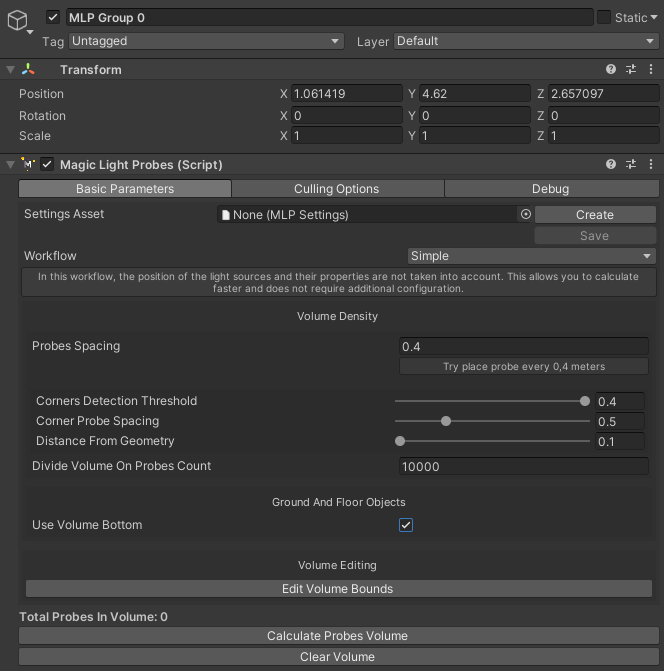Disable the Magic Light Probes script checkbox
Screen dimensions: 664x671
coord(47,165)
